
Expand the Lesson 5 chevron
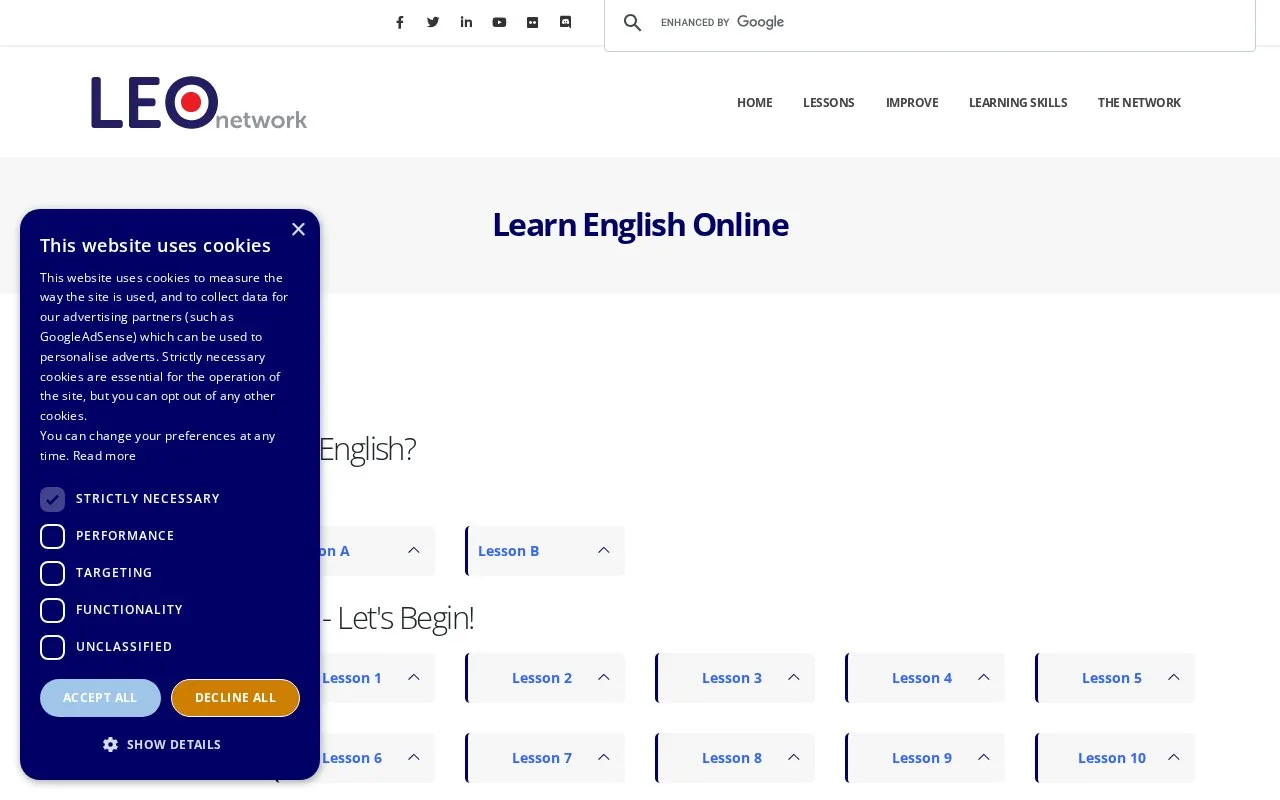(1174, 677)
